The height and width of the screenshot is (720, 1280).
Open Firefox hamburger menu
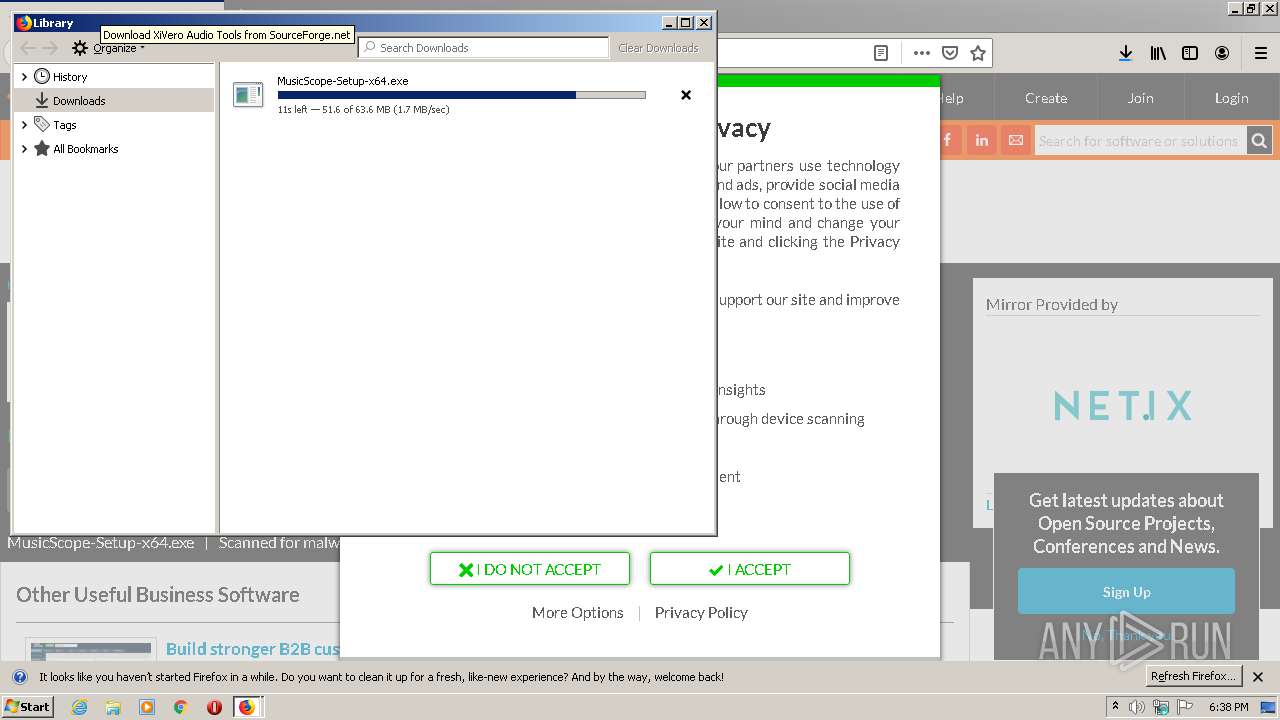[1260, 53]
